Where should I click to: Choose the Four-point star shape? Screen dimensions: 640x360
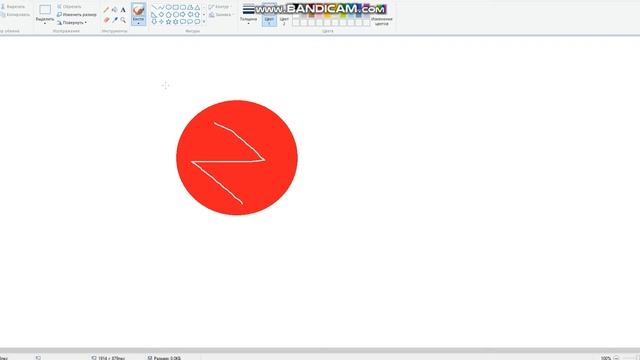161,22
